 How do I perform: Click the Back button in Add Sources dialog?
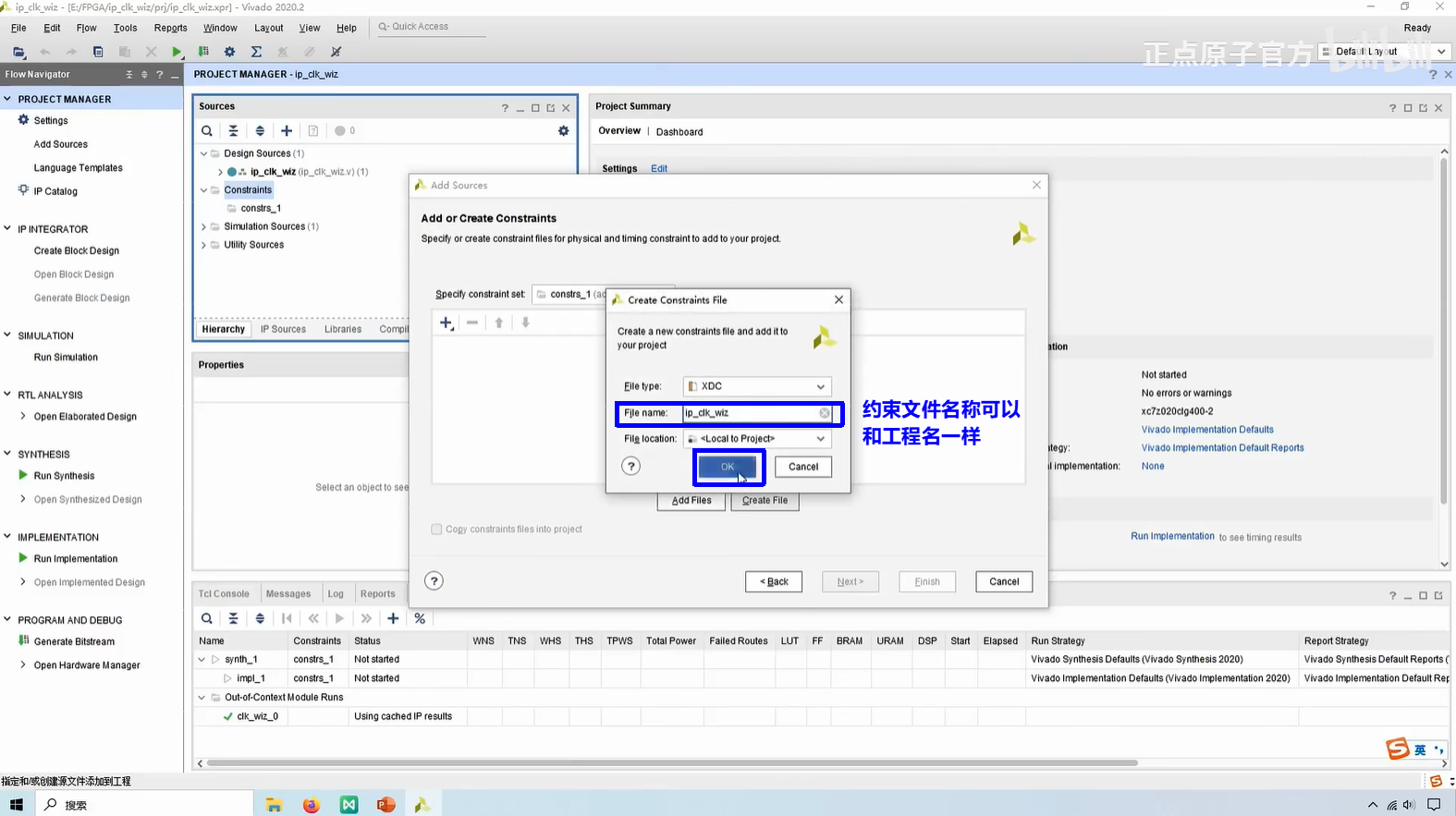click(774, 581)
